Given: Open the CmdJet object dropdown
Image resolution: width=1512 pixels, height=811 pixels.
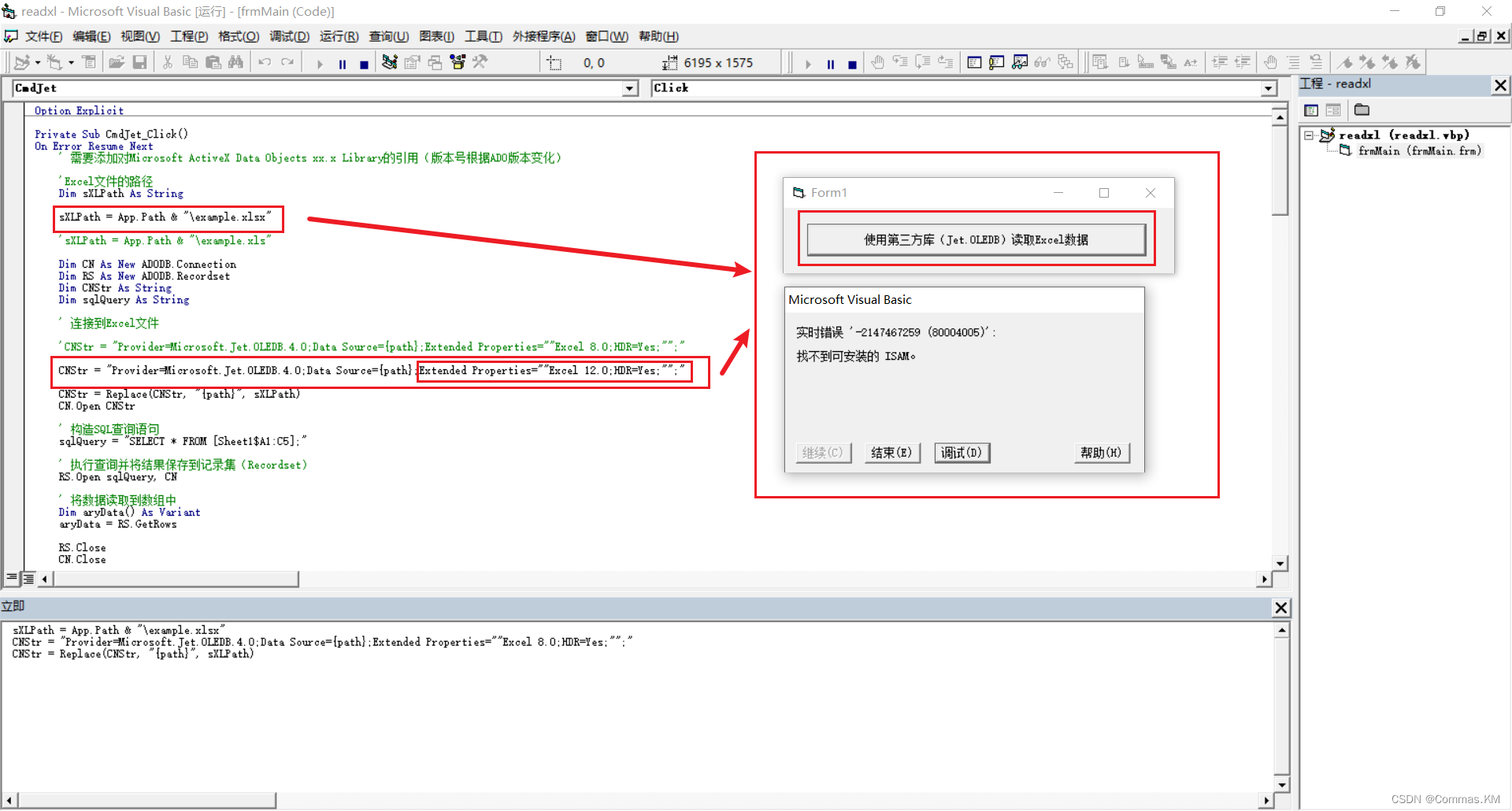Looking at the screenshot, I should [630, 88].
